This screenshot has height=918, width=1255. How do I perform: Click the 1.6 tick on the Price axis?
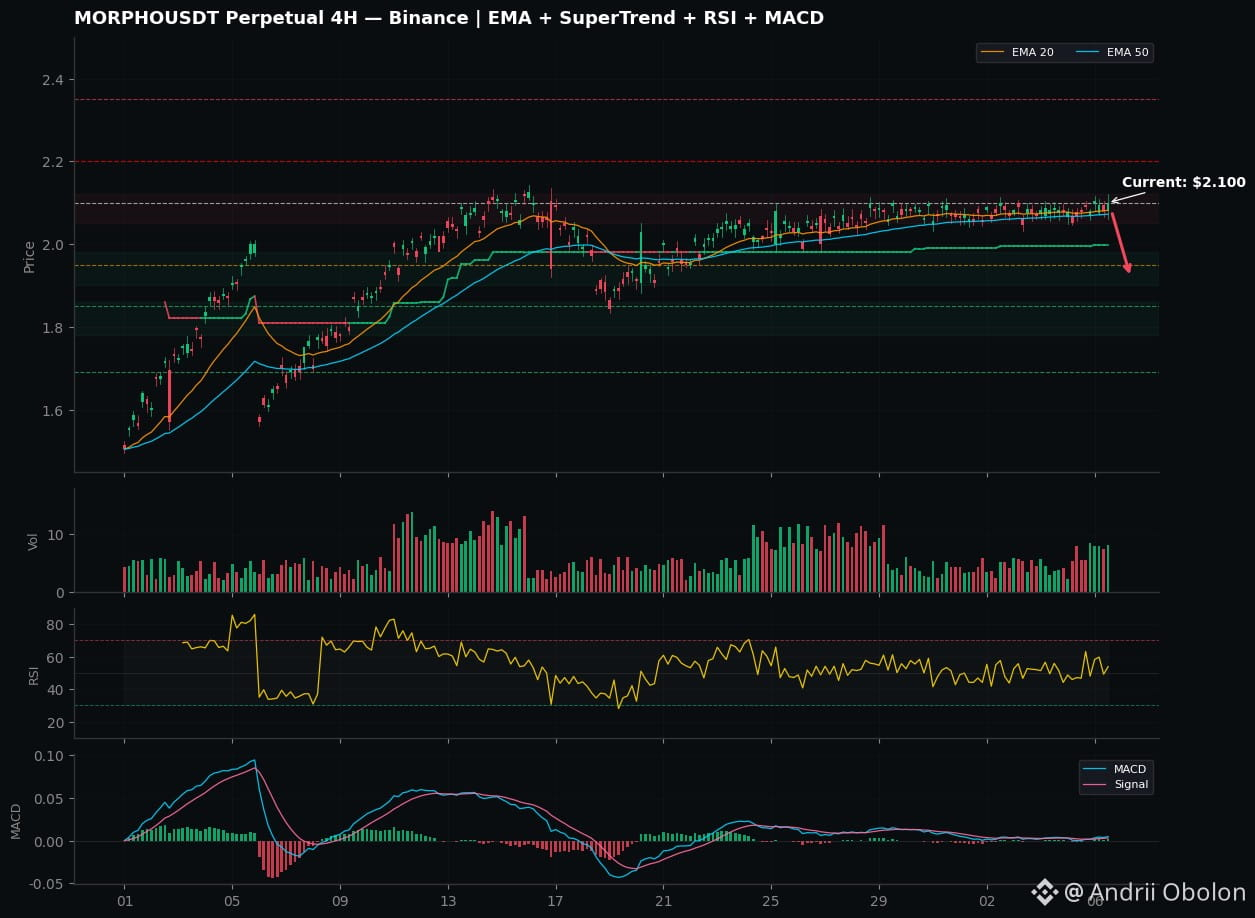[52, 411]
